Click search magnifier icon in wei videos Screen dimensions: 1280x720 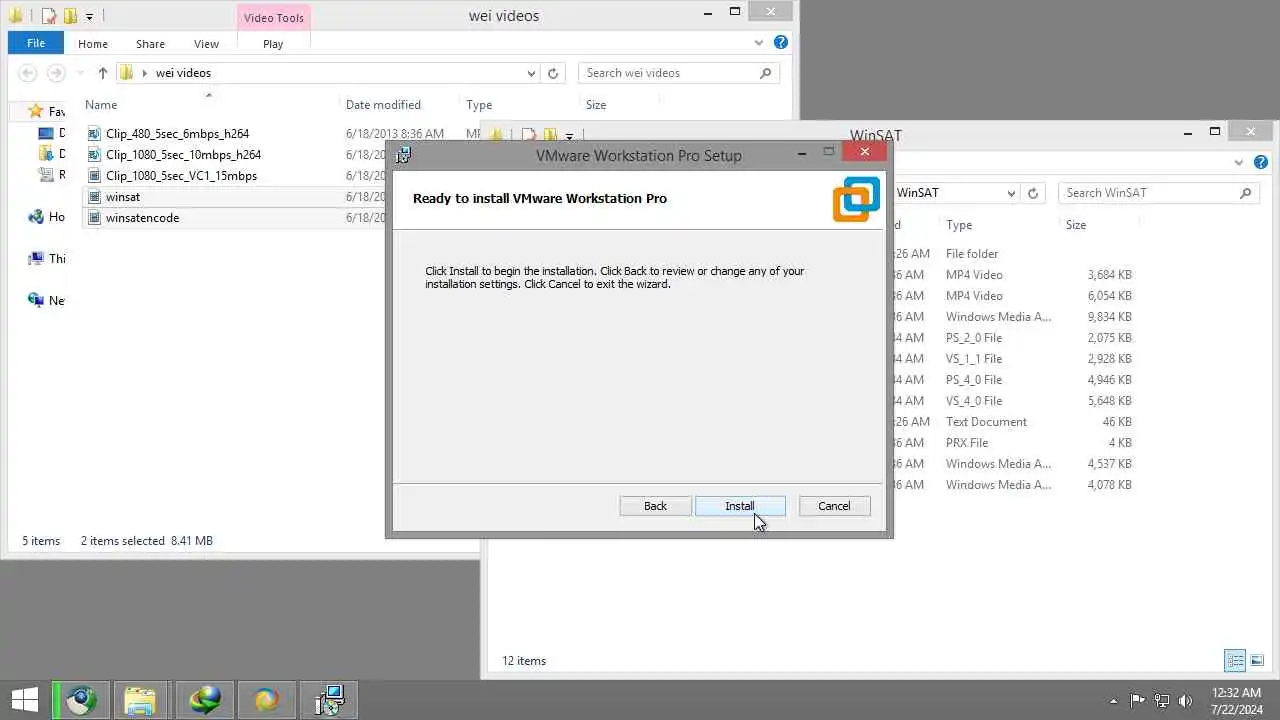(766, 73)
